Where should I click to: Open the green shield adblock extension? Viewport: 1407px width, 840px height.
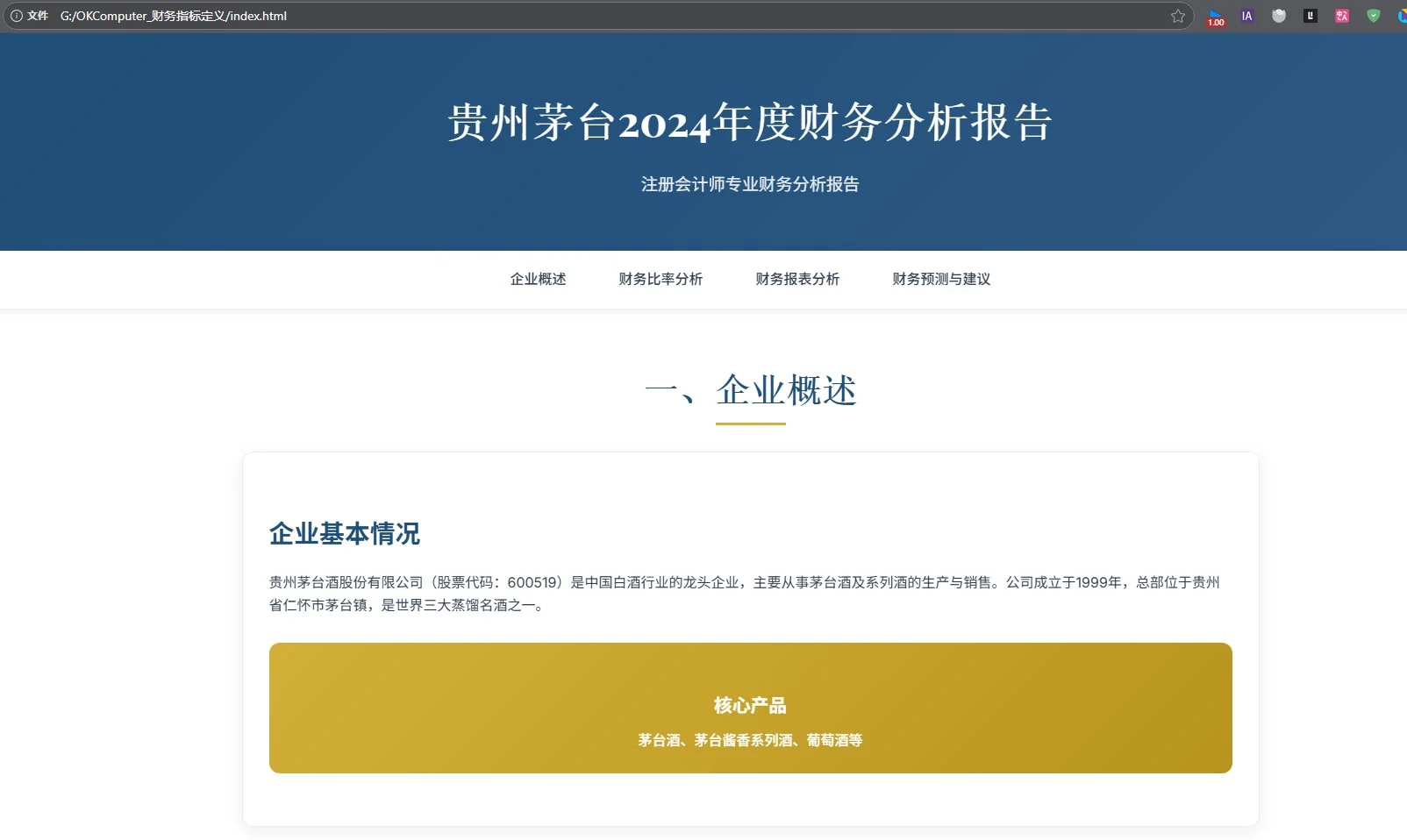click(1374, 16)
